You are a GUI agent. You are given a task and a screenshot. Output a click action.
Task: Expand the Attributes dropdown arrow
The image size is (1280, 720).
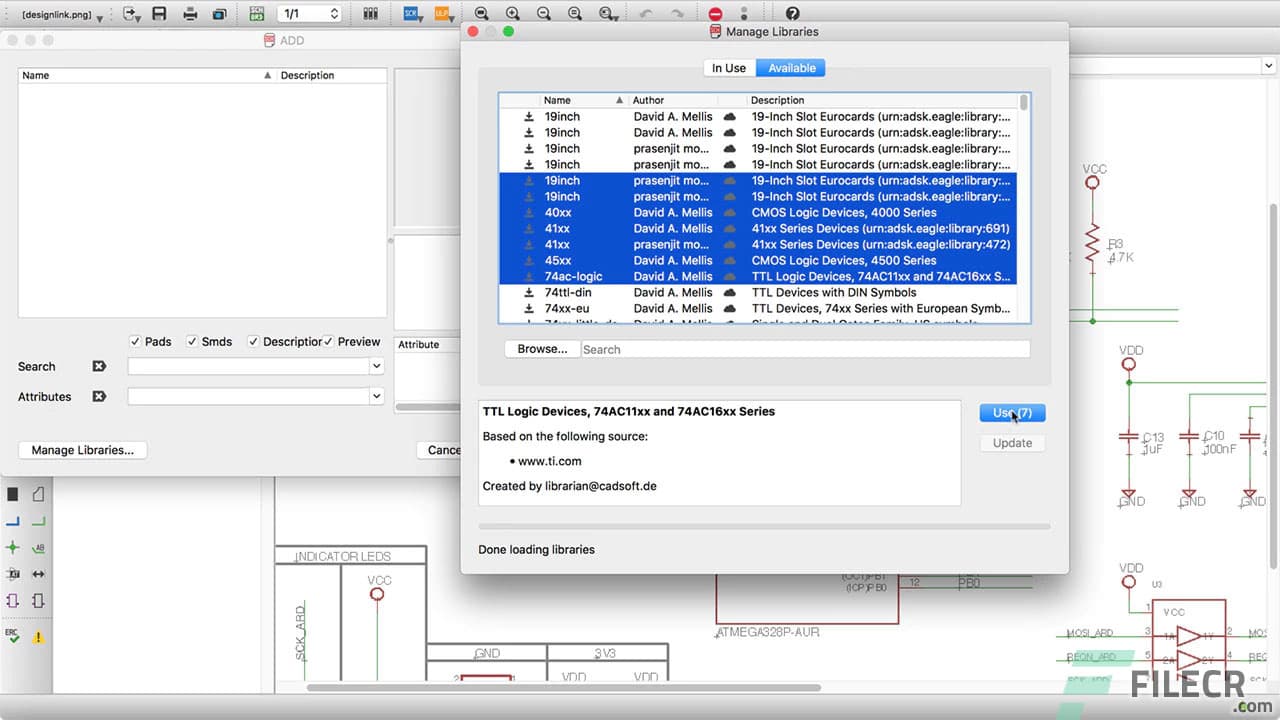[x=377, y=396]
